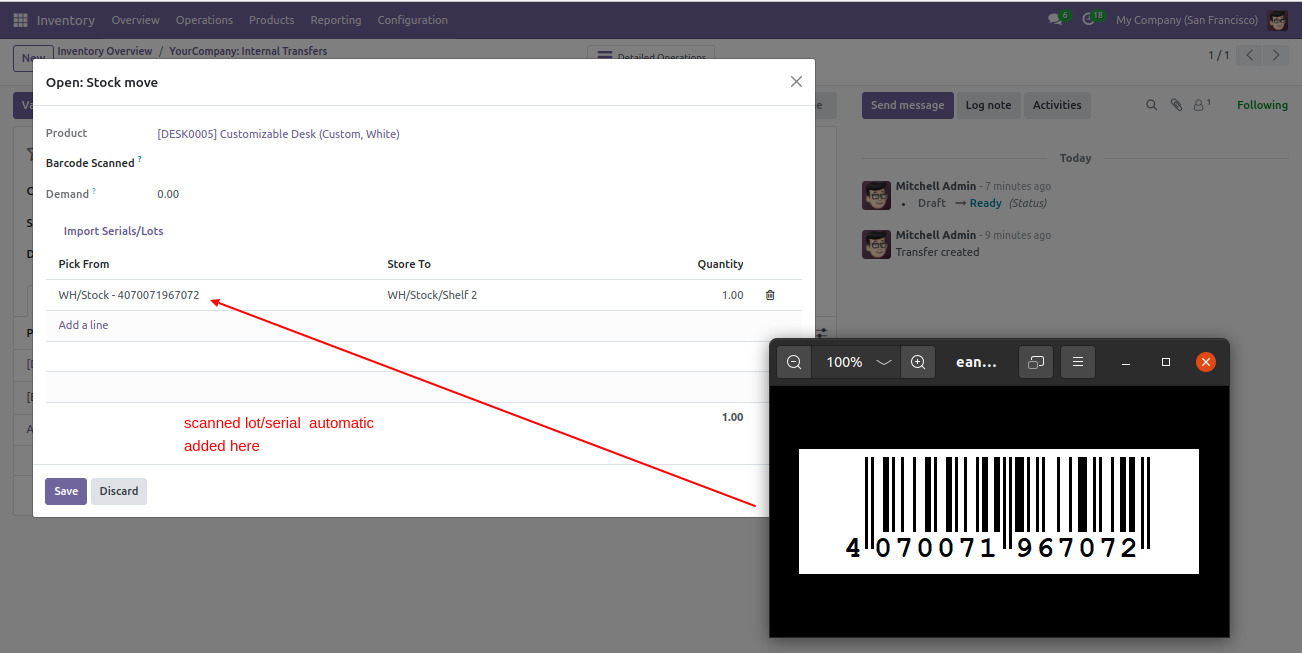Viewport: 1302px width, 653px height.
Task: Sort by Quantity column header
Action: pyautogui.click(x=720, y=264)
